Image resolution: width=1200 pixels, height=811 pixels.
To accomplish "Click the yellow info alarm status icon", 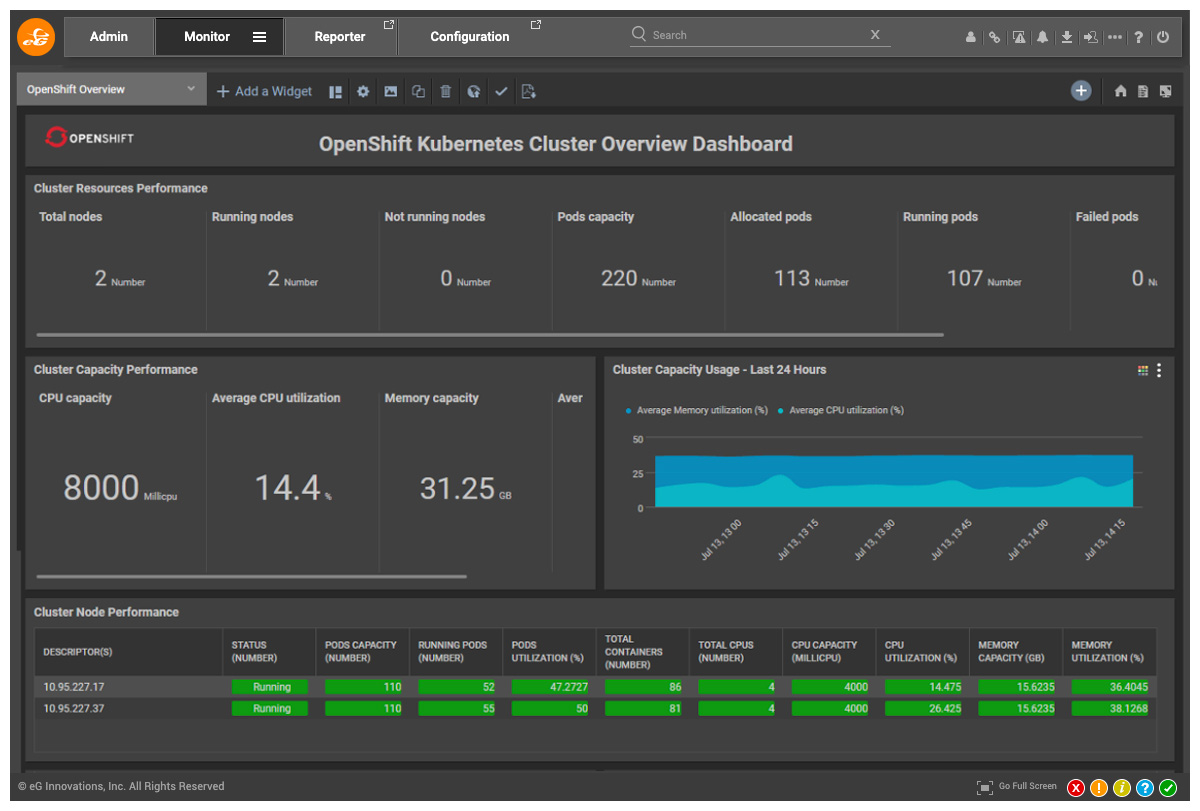I will click(x=1122, y=788).
